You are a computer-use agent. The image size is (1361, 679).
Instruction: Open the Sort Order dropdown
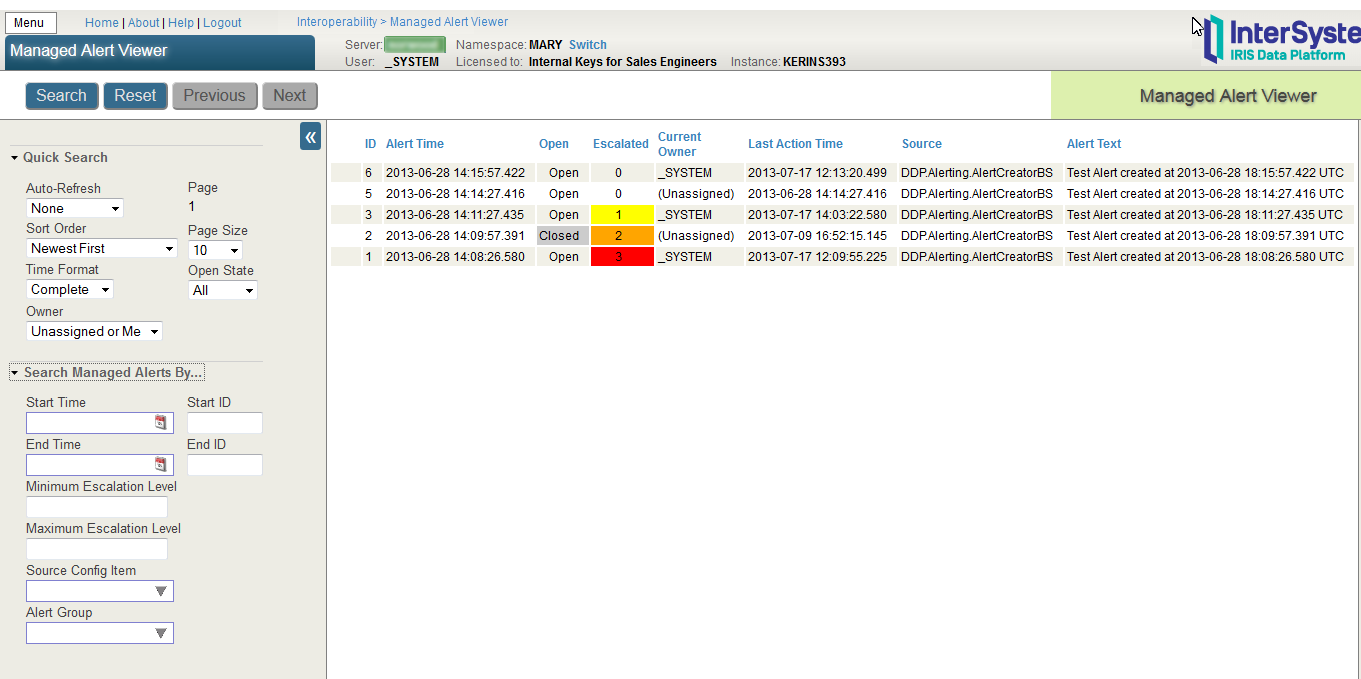102,248
